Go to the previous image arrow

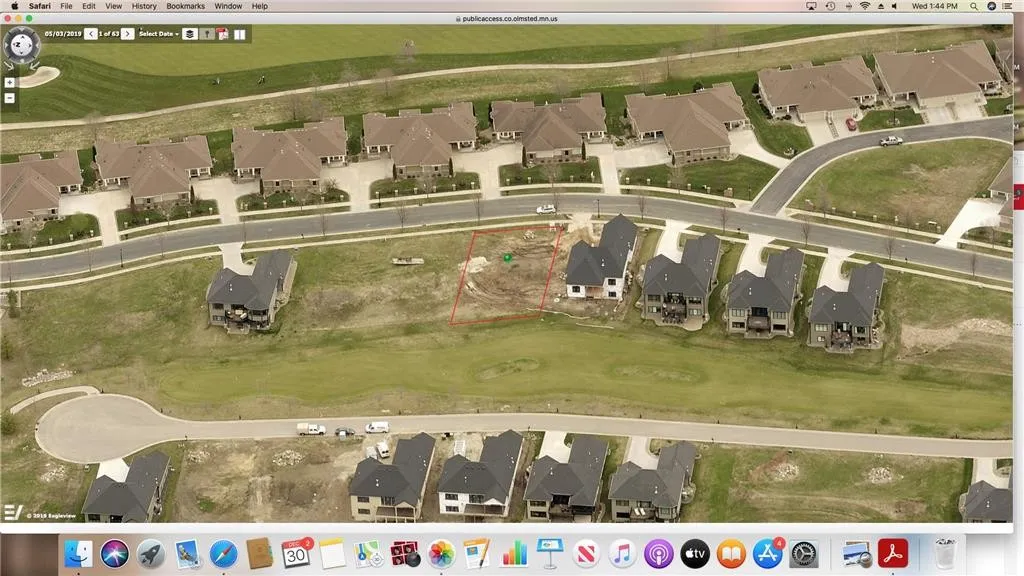click(x=91, y=33)
